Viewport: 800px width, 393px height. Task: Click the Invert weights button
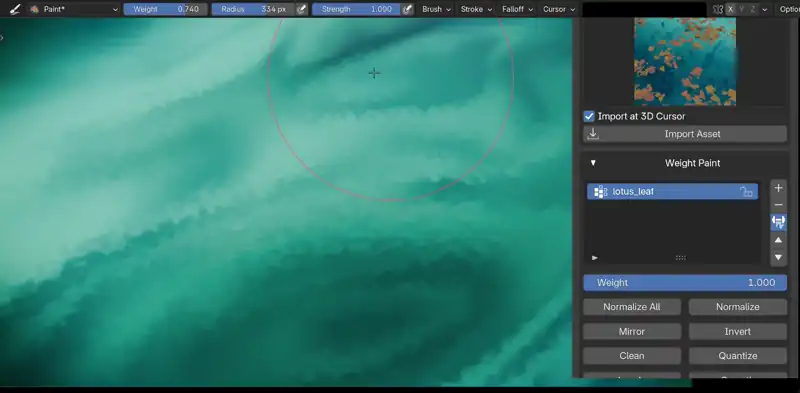click(738, 331)
